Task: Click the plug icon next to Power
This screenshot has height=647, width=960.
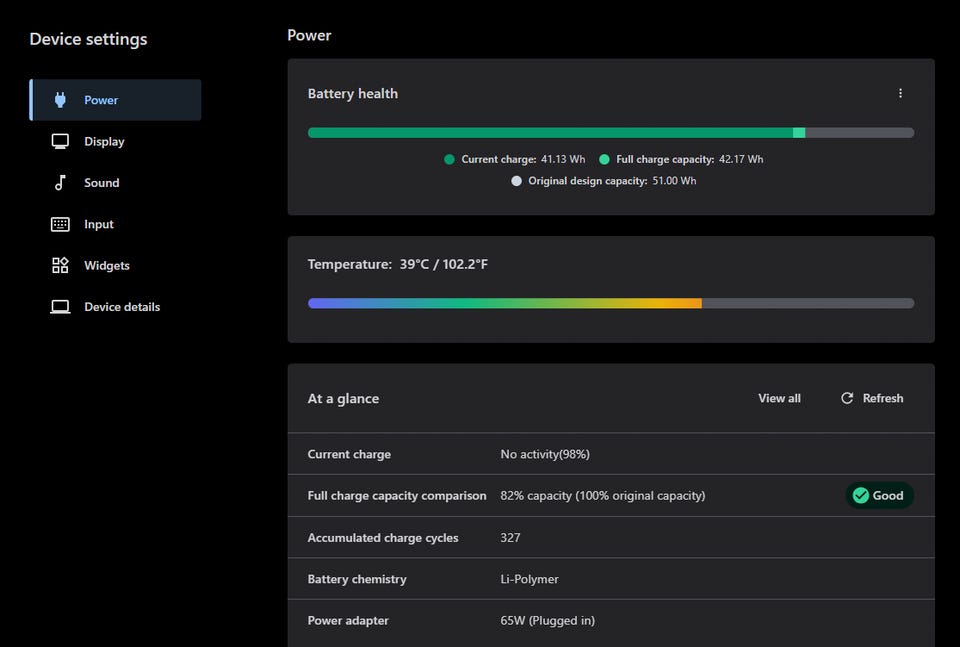Action: pyautogui.click(x=60, y=100)
